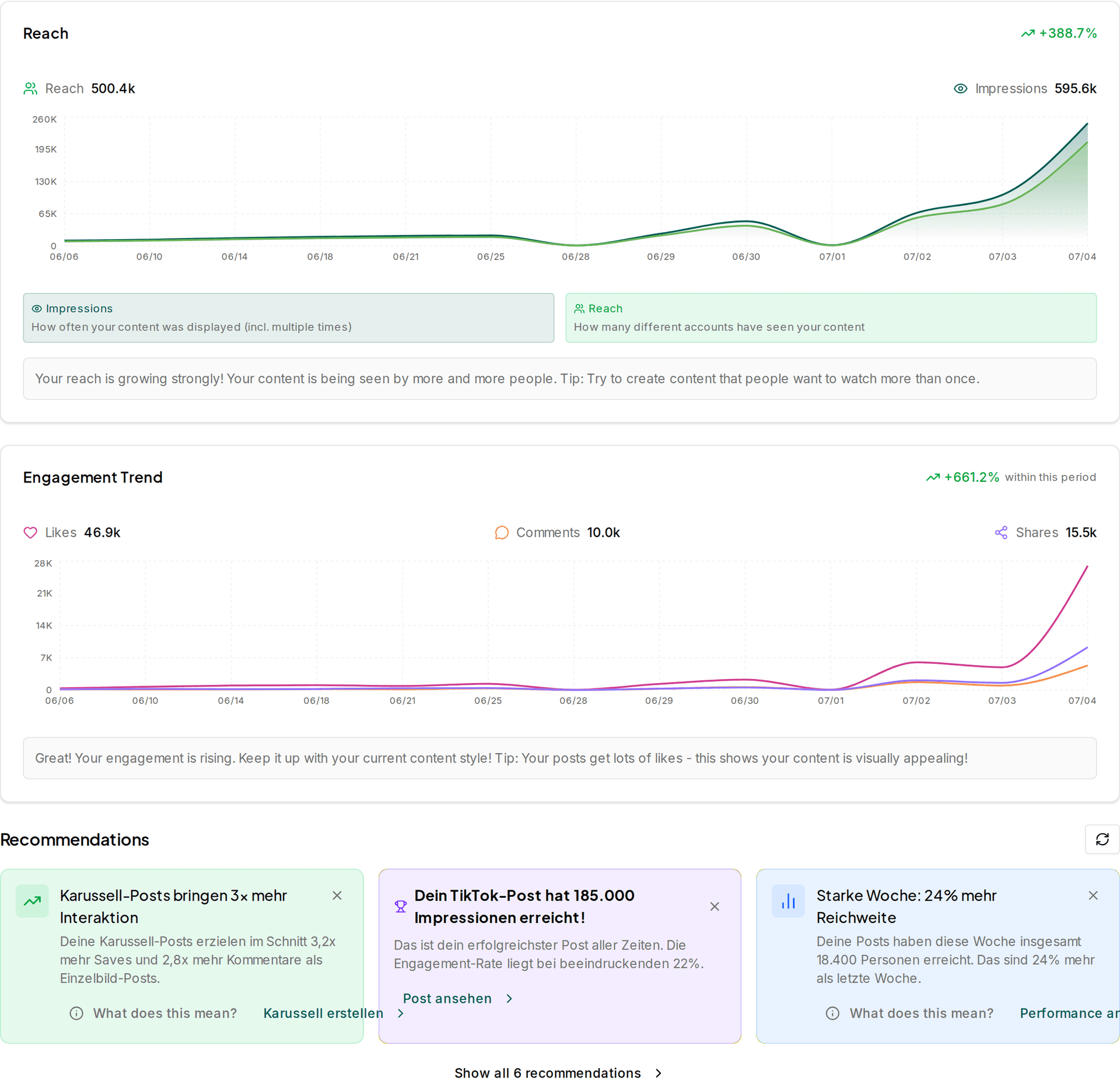
Task: Click the Engagement Trend heading
Action: (x=93, y=477)
